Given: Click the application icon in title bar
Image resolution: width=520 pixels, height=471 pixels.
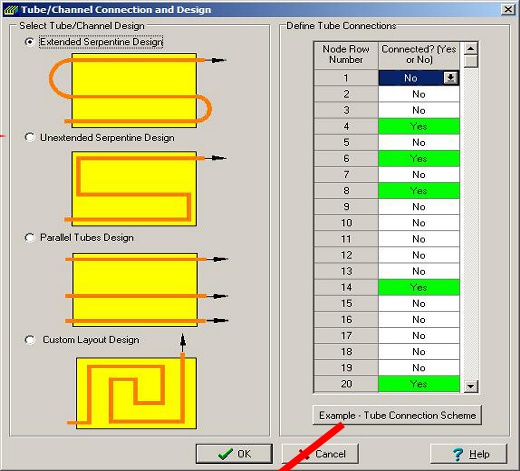Looking at the screenshot, I should click(11, 10).
